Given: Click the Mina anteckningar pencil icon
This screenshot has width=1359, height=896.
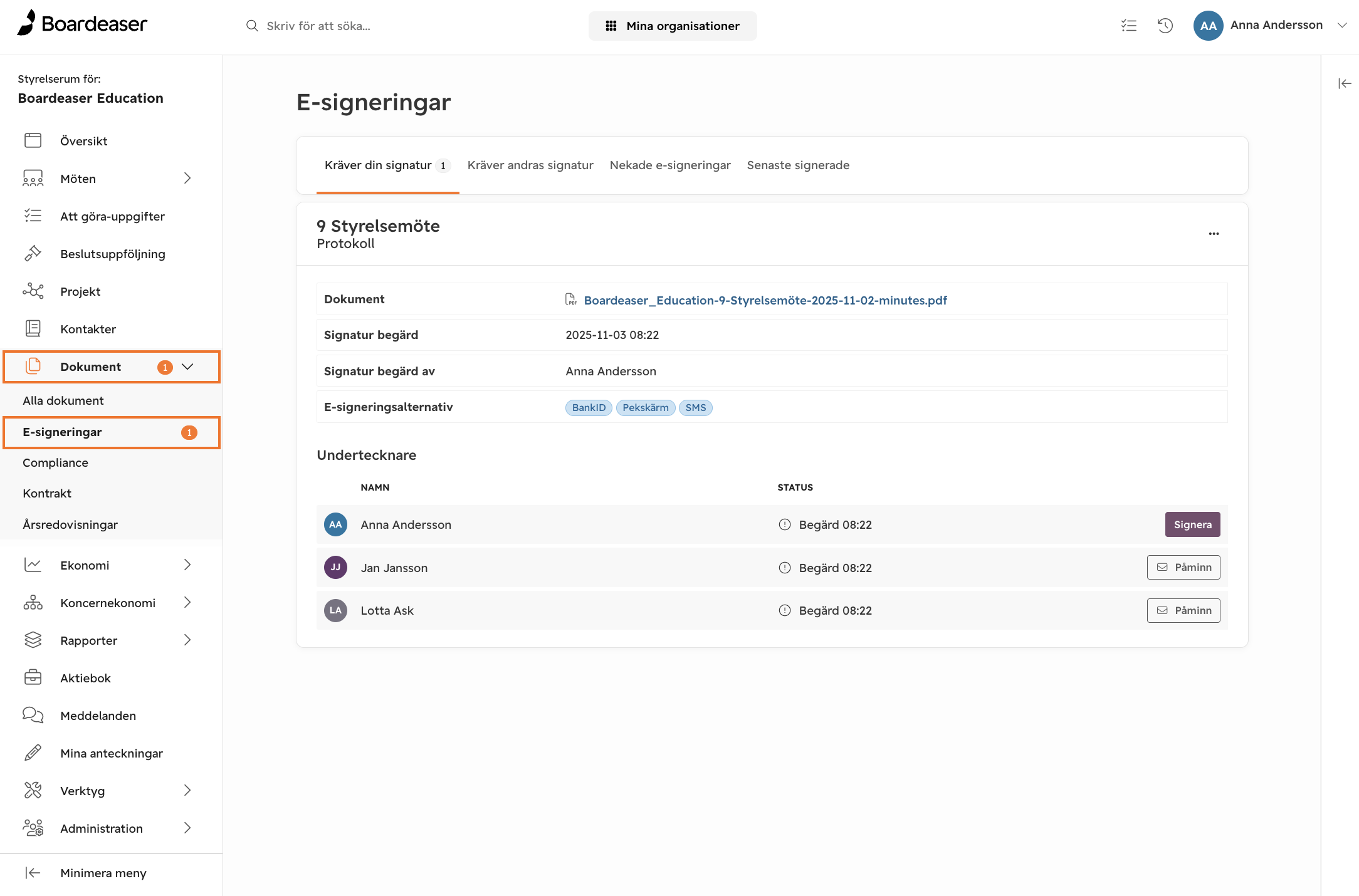Looking at the screenshot, I should pos(33,753).
